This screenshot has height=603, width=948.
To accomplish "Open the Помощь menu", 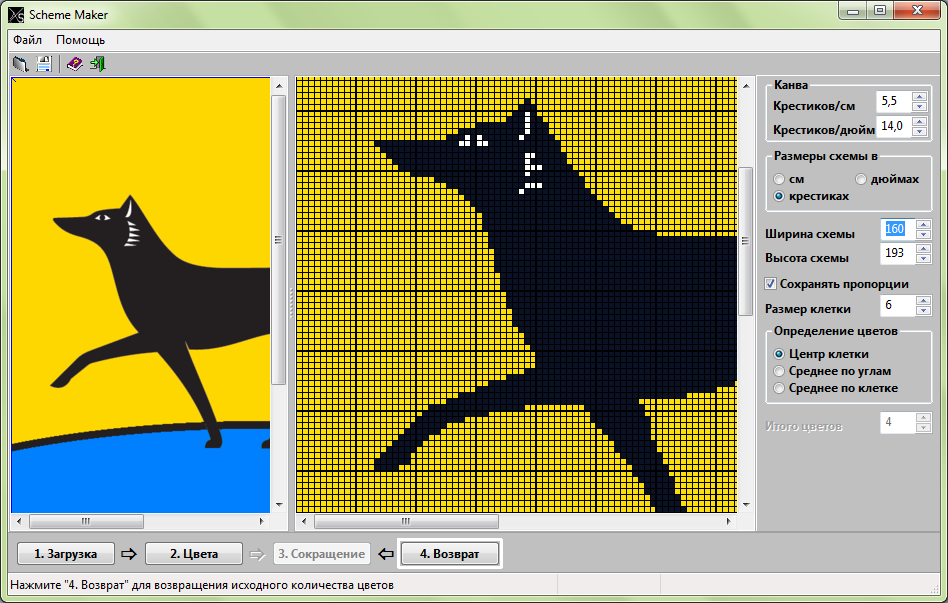I will [80, 40].
